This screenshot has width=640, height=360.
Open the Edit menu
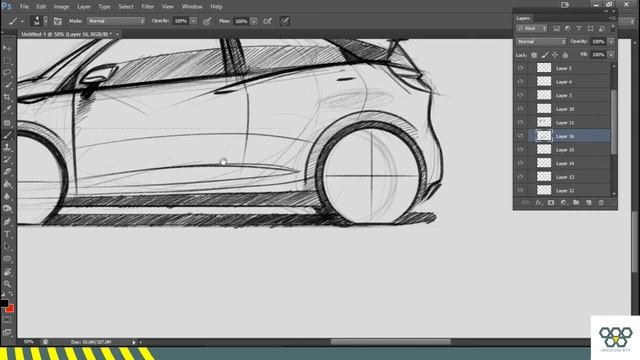(x=41, y=7)
